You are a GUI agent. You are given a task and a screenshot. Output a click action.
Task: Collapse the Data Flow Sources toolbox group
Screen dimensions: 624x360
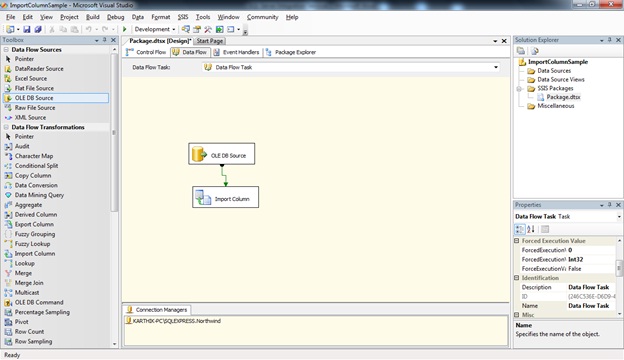click(6, 49)
